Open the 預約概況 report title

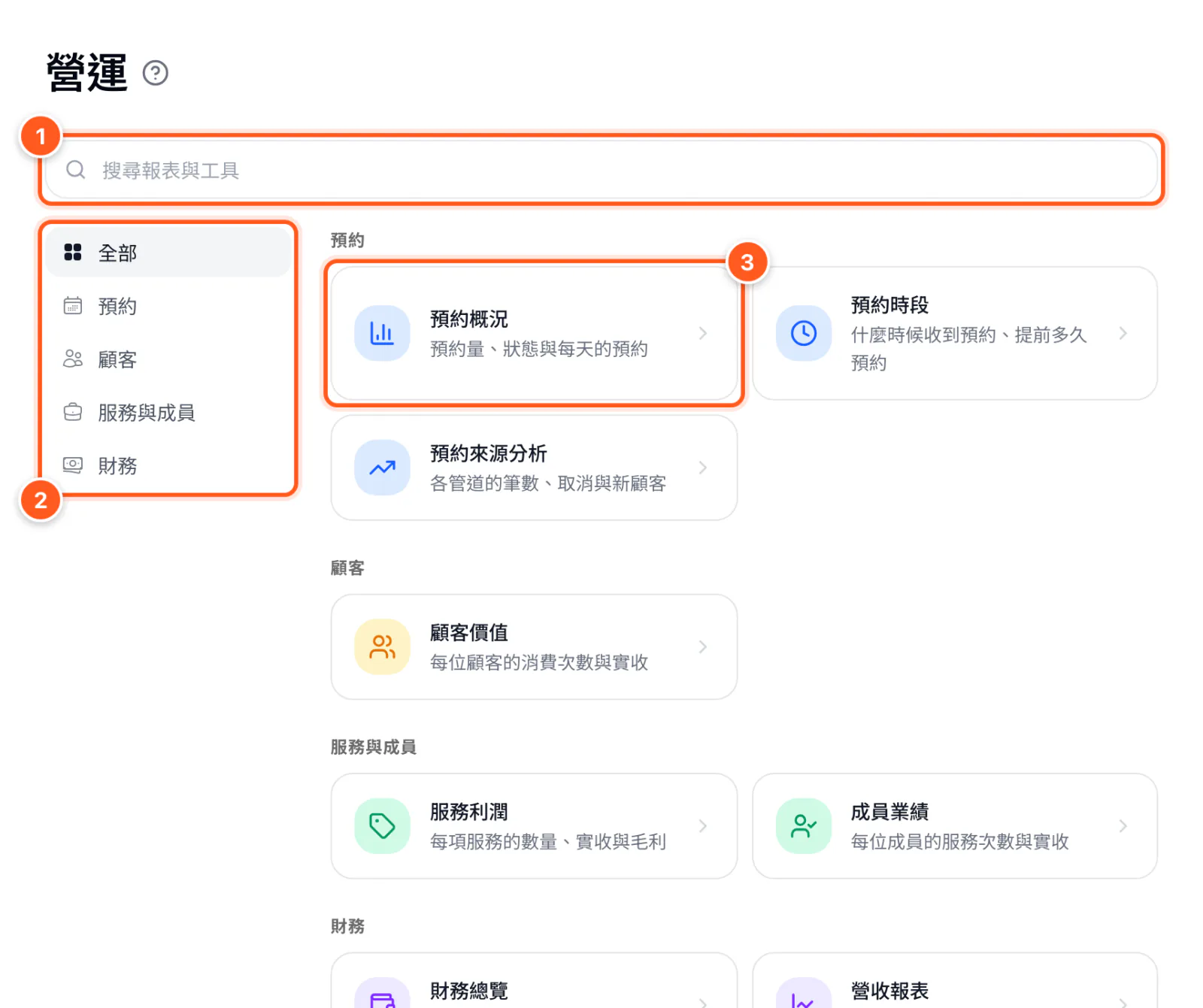click(469, 319)
